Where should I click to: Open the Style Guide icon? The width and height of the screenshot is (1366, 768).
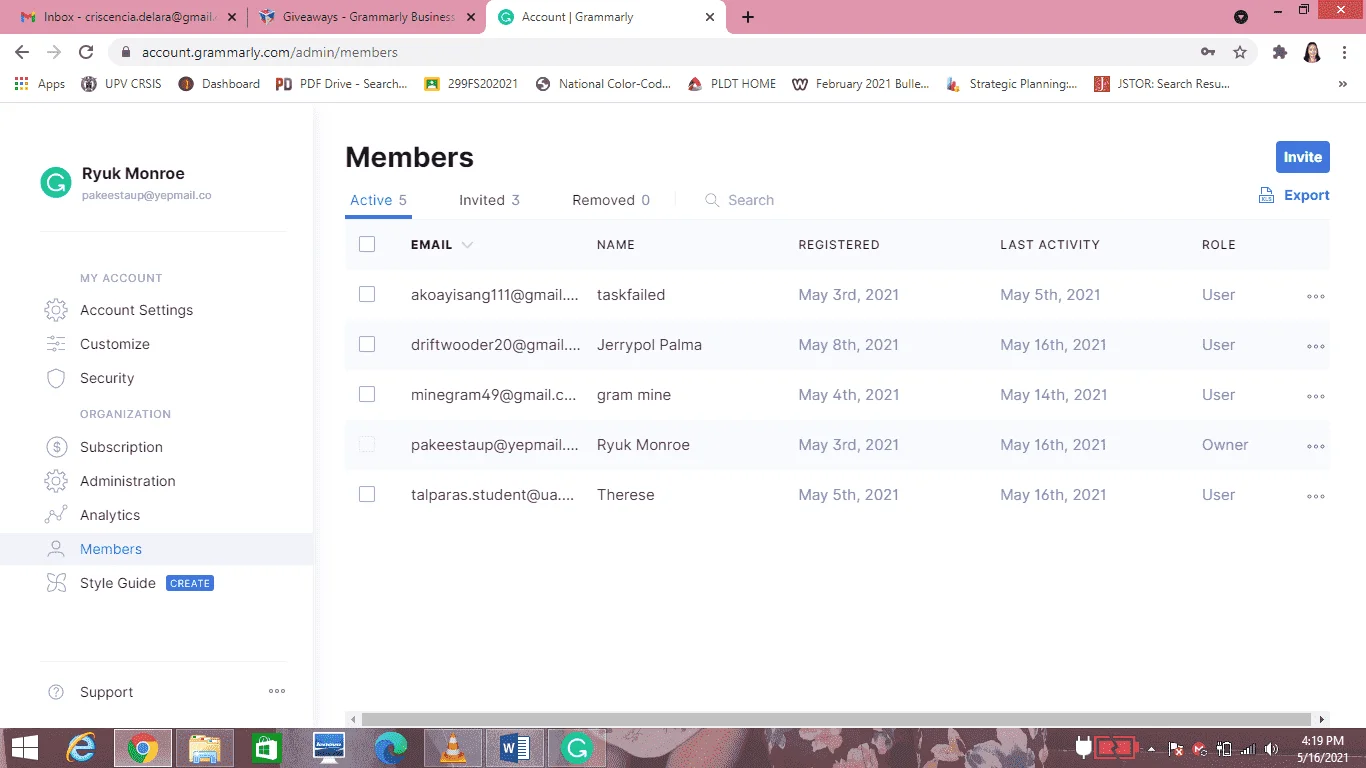56,583
